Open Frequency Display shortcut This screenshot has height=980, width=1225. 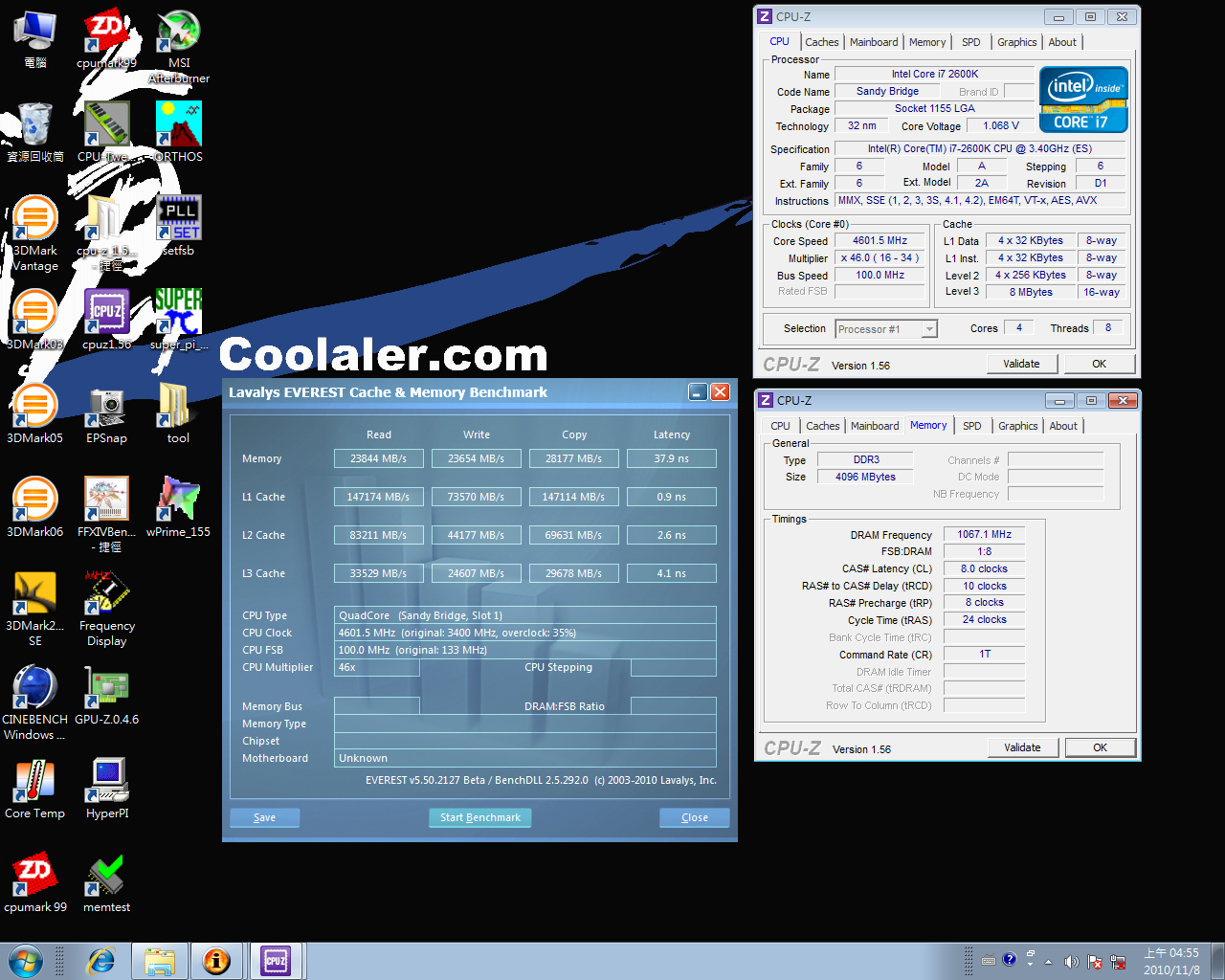click(106, 609)
